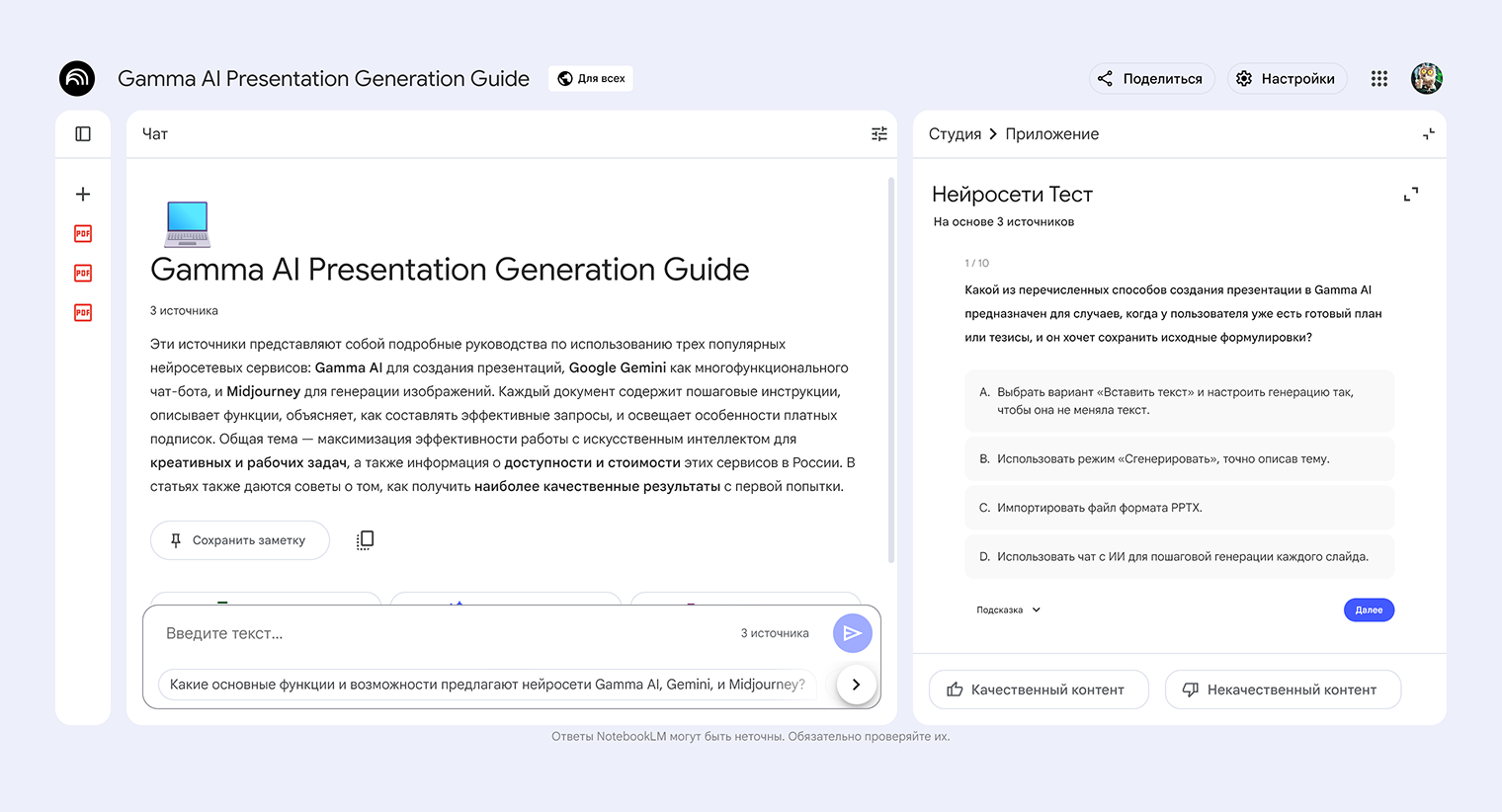Open Настройки

[1287, 79]
